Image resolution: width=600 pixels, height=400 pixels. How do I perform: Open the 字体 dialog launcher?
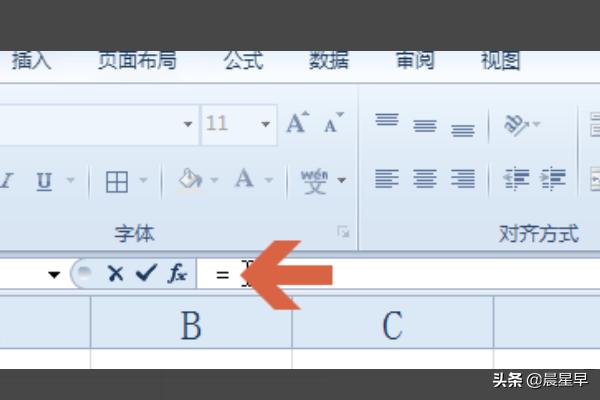coord(343,232)
